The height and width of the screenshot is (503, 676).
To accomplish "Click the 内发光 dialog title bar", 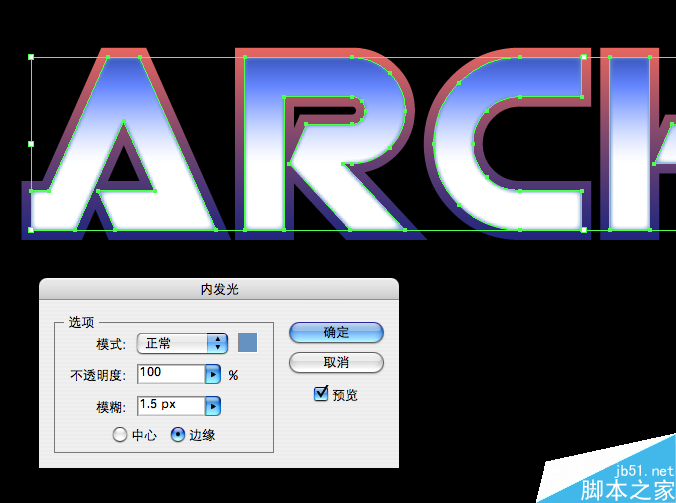I will (219, 289).
